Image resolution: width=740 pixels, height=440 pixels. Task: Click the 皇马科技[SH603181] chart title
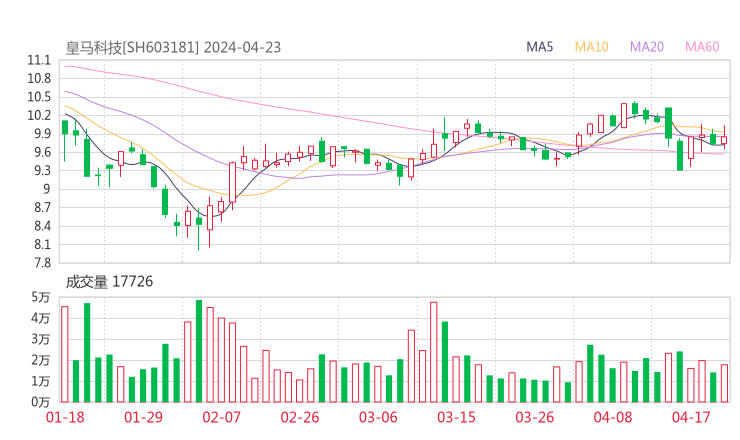click(132, 47)
